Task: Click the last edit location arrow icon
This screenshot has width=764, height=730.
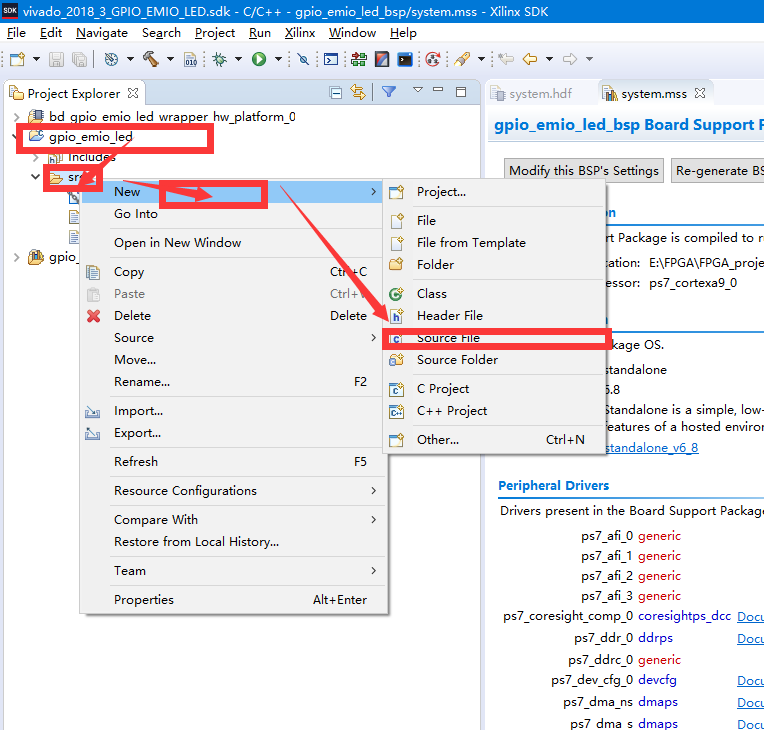Action: (x=506, y=59)
